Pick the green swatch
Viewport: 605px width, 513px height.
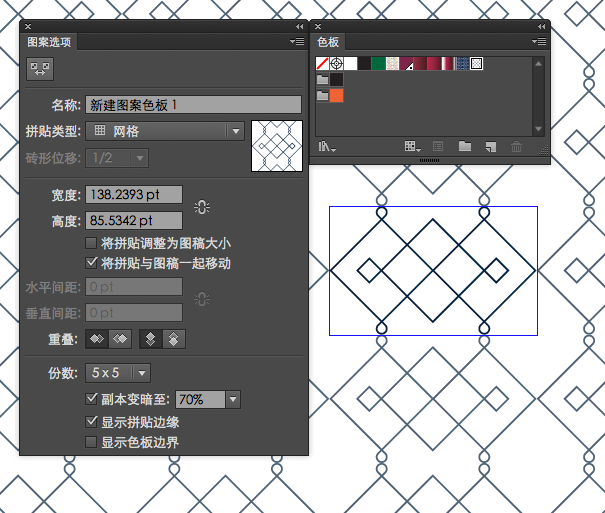(378, 63)
